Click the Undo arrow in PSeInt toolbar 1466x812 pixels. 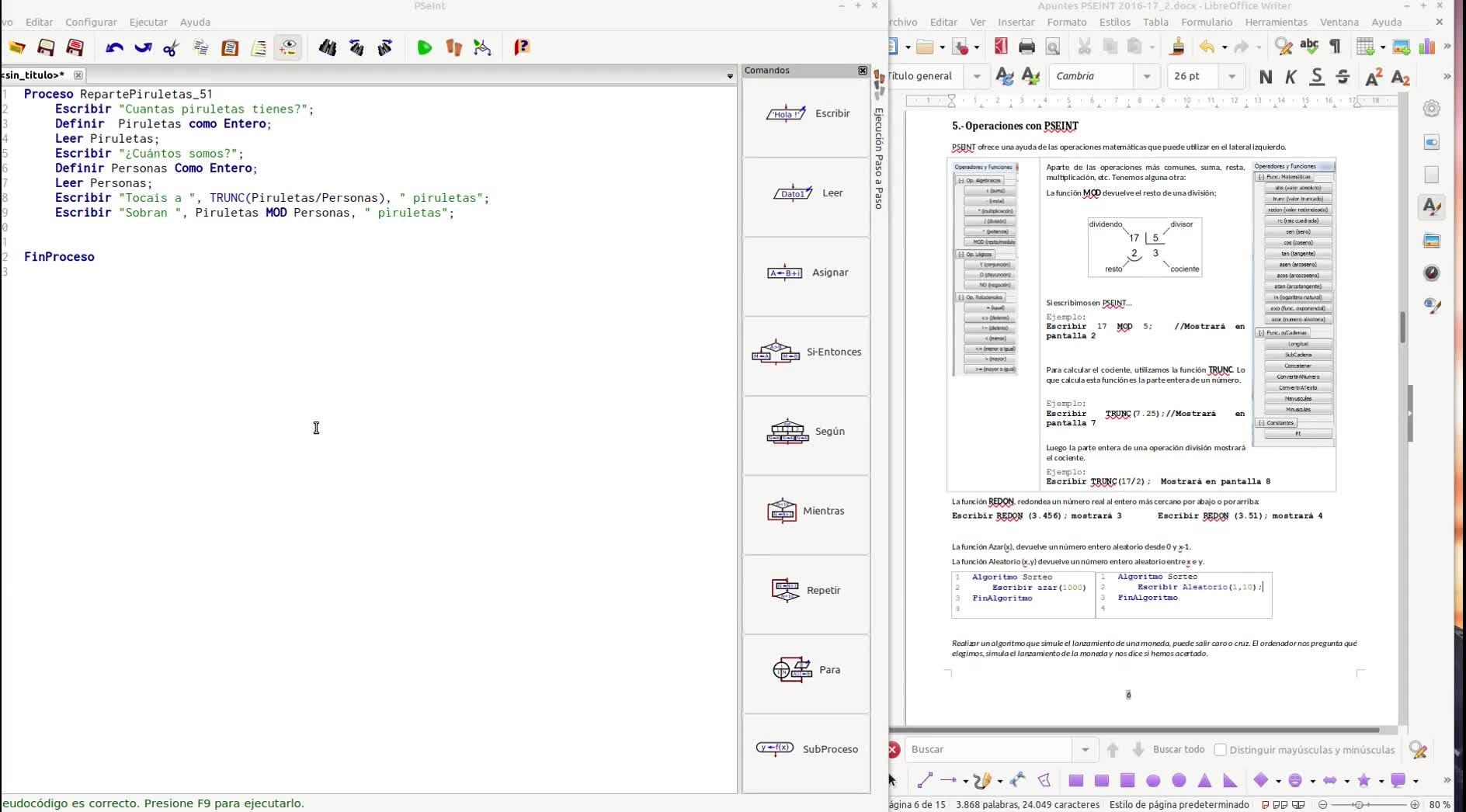(x=114, y=48)
